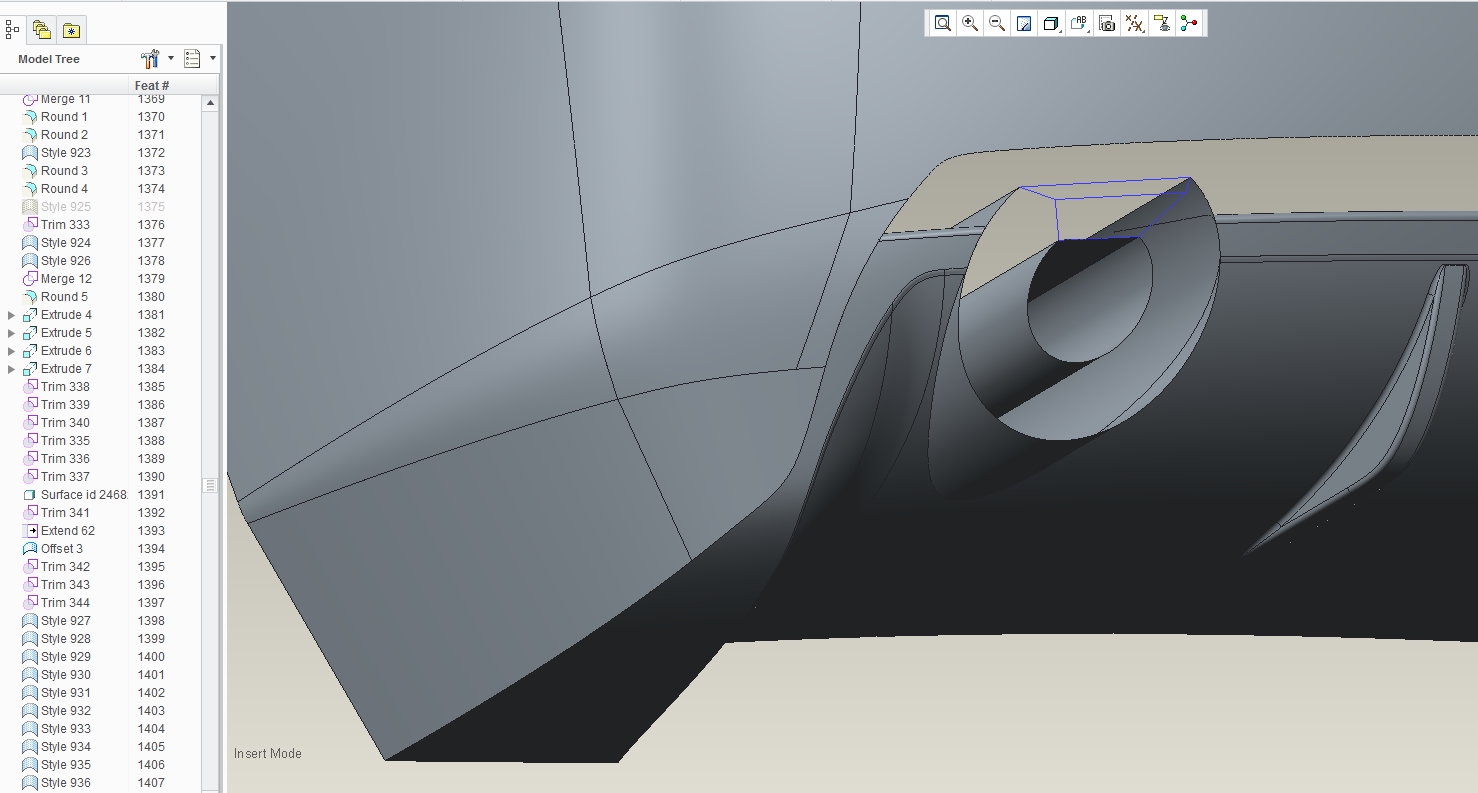Click the Zoom Out magnifier icon
The height and width of the screenshot is (793, 1478).
pyautogui.click(x=997, y=23)
